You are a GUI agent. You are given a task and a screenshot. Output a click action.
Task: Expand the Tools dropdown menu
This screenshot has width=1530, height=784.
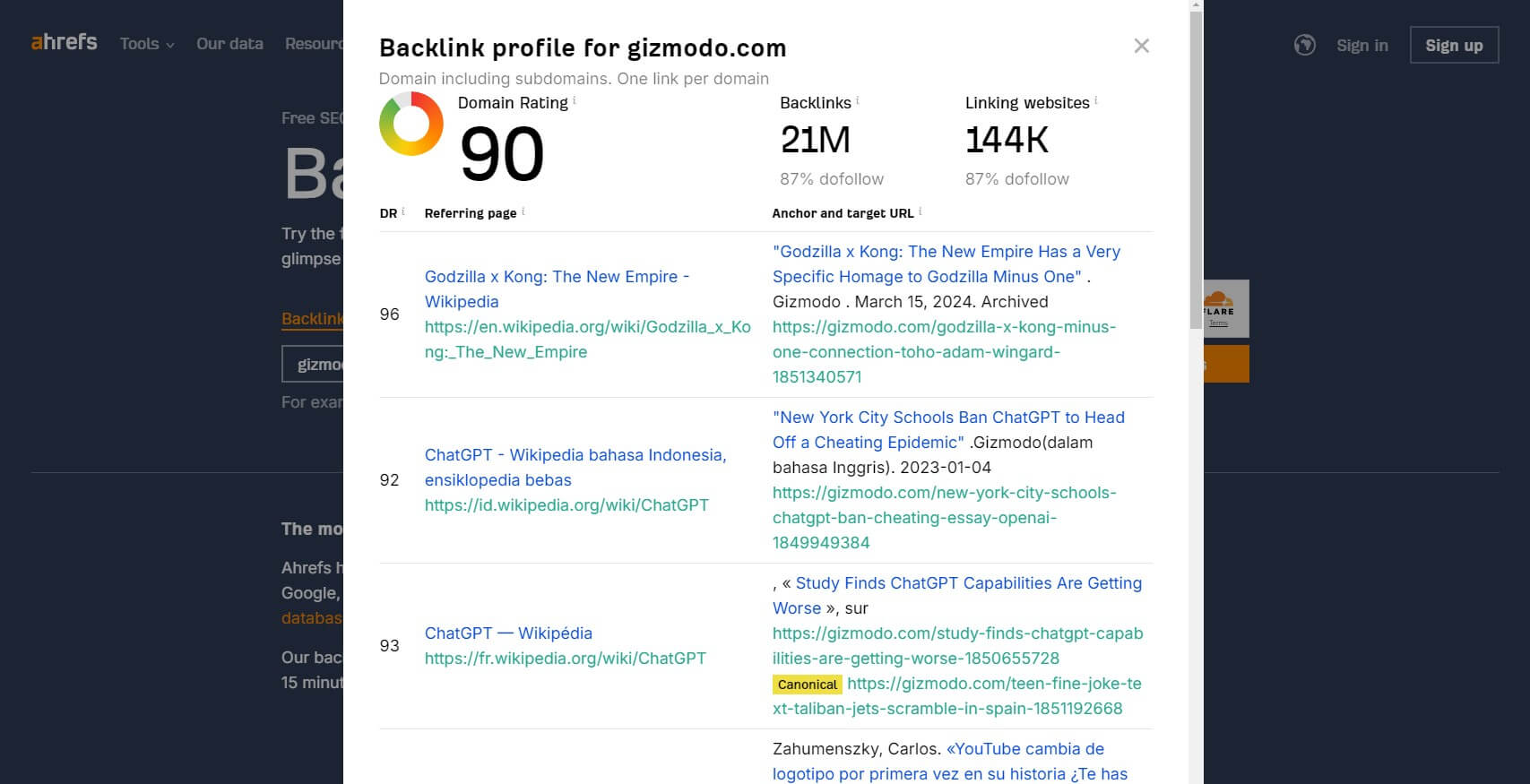point(147,44)
